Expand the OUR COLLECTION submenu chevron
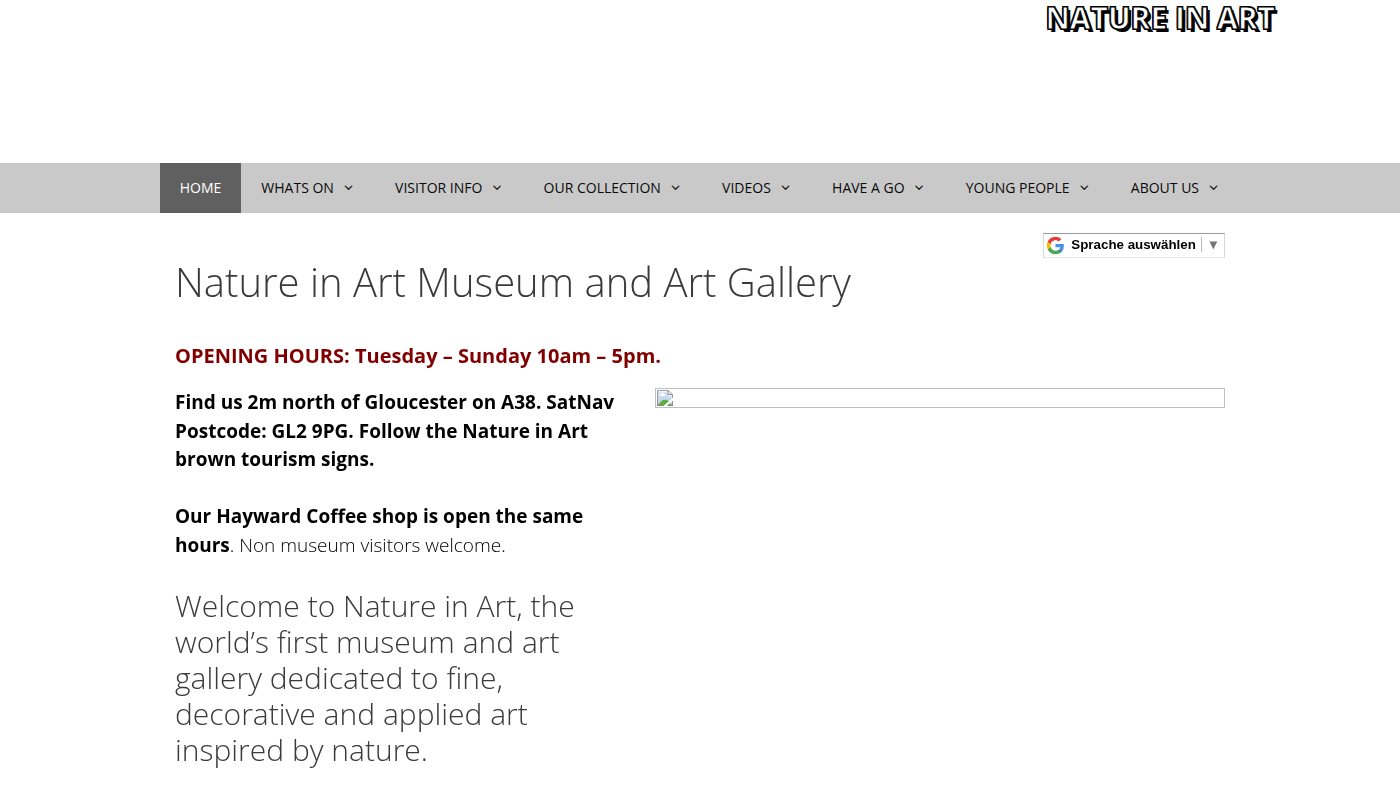Screen dimensions: 1400x788 coord(675,188)
